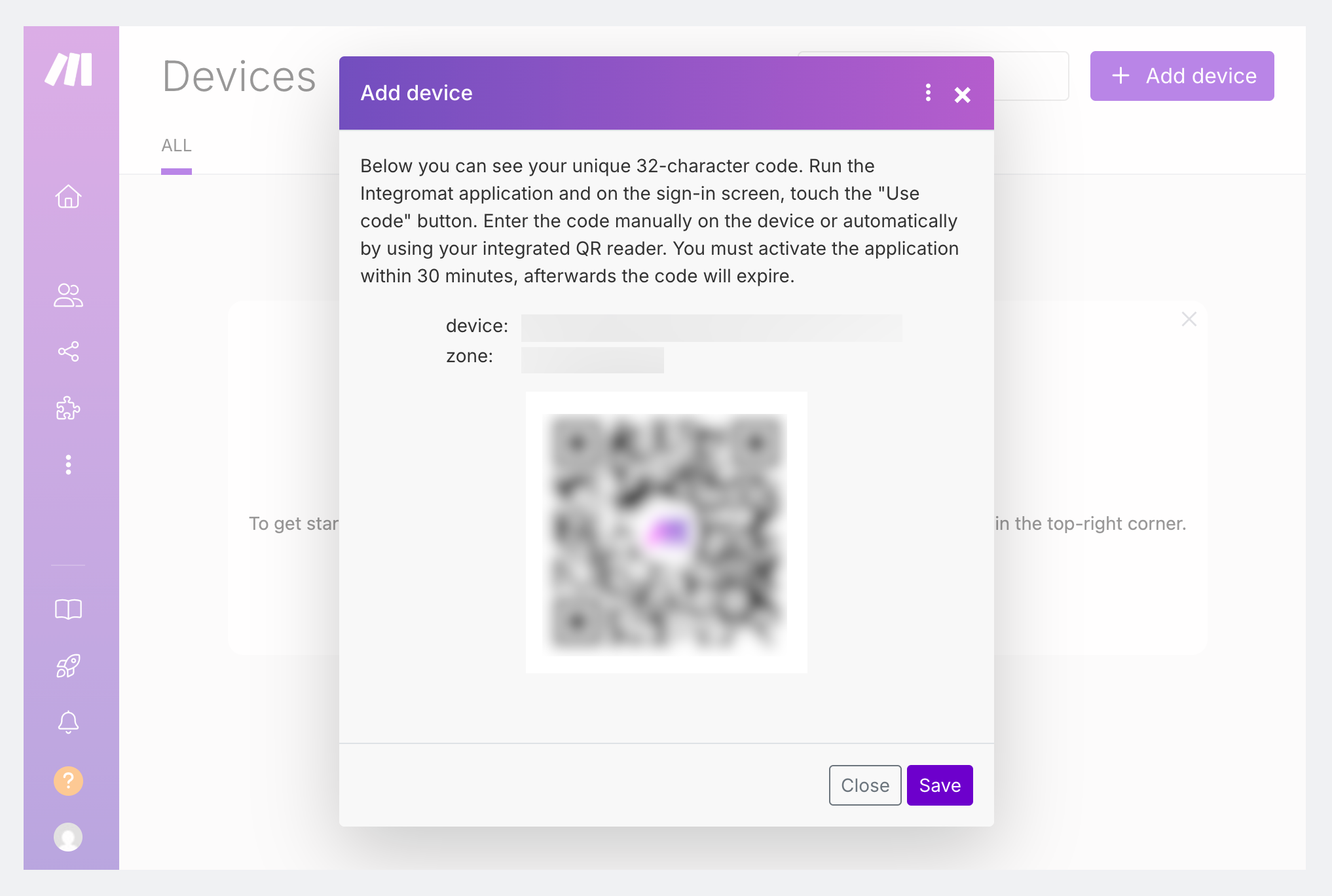Open the Add device dialog options menu
The image size is (1332, 896).
tap(928, 92)
